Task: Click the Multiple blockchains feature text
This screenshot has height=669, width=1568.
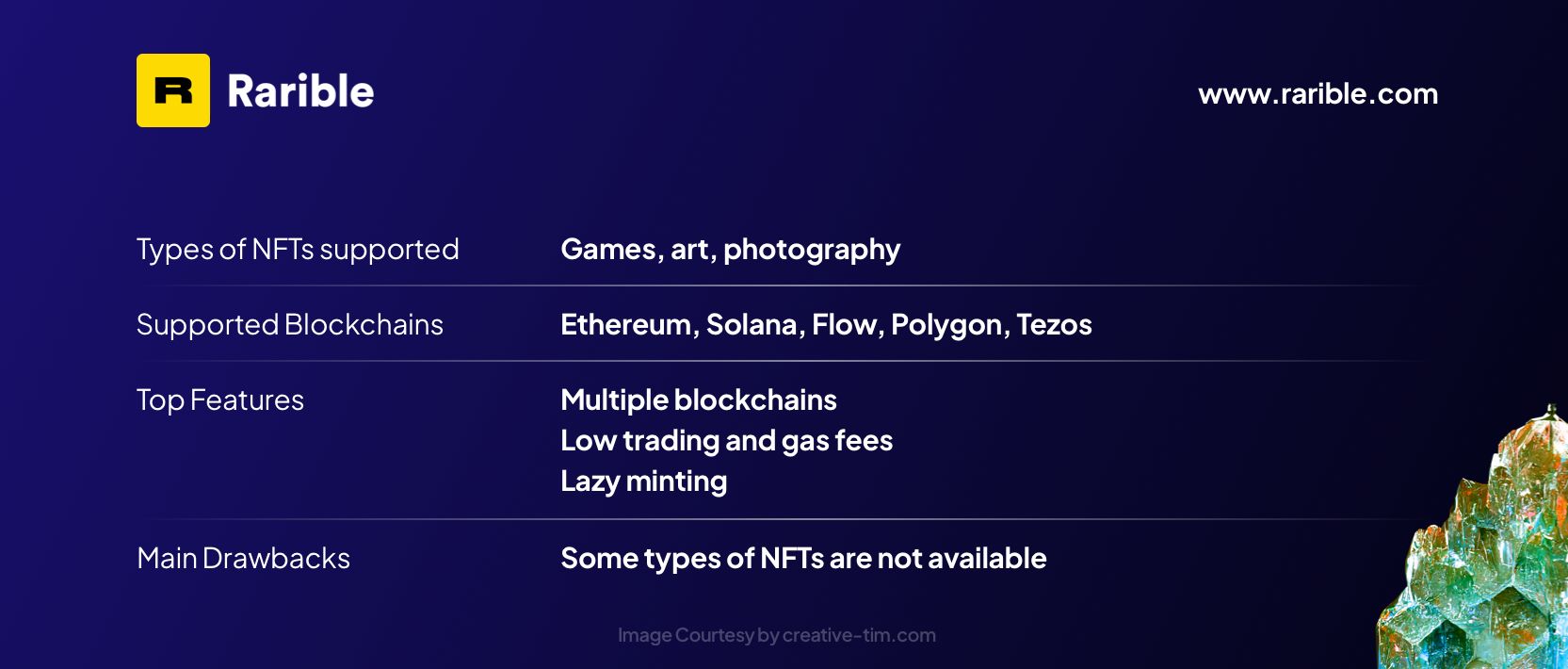Action: [699, 400]
